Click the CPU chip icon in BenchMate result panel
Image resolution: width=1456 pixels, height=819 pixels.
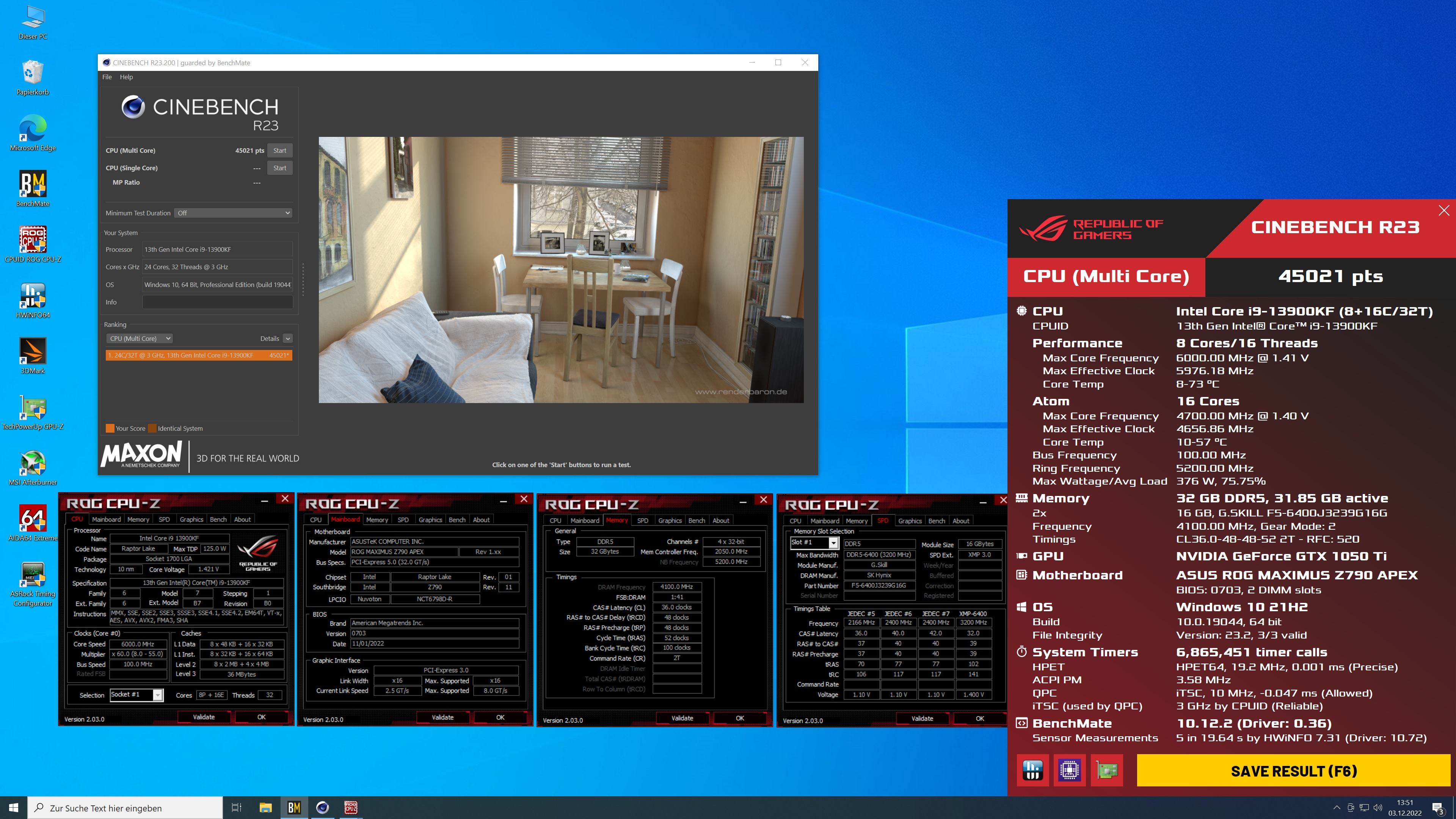click(x=1069, y=770)
